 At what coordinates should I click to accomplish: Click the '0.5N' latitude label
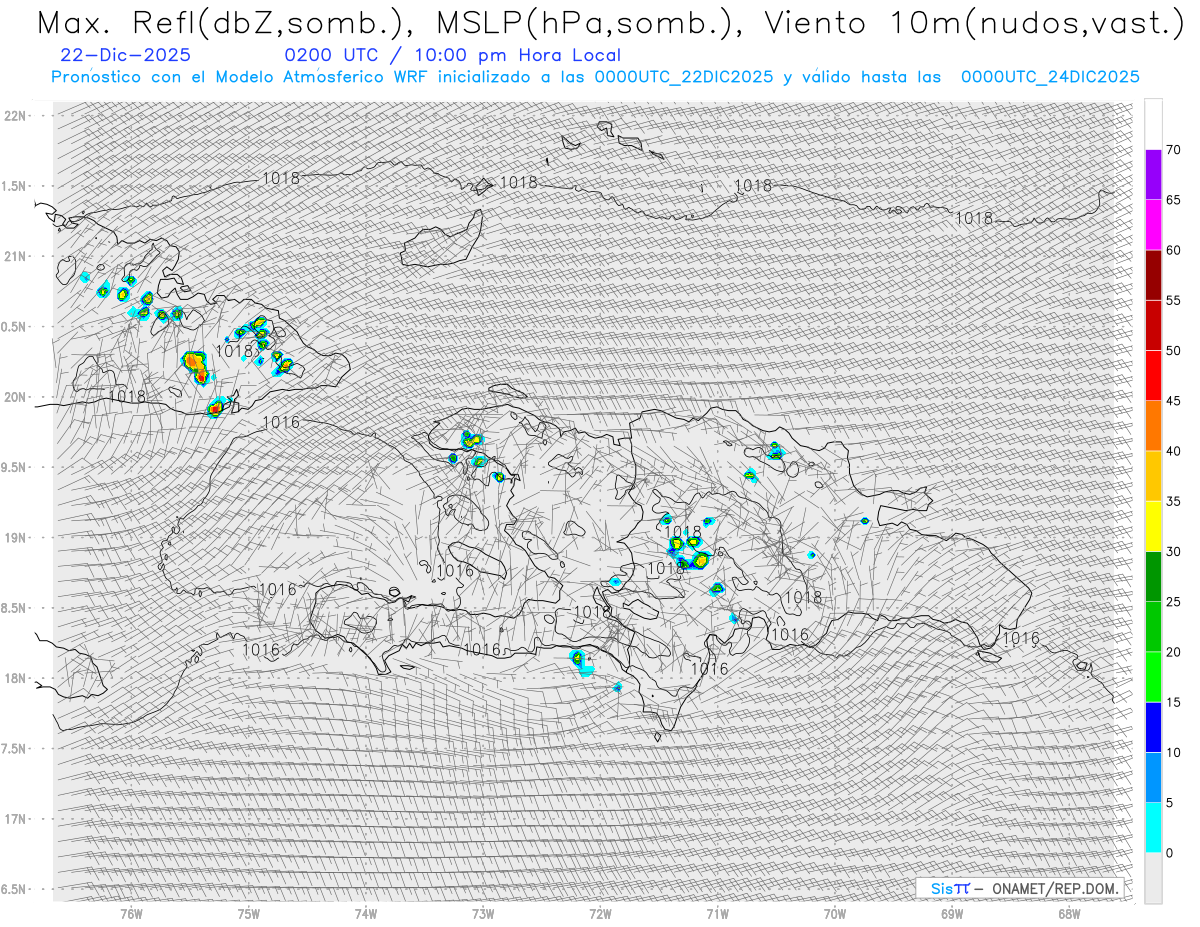coord(14,327)
